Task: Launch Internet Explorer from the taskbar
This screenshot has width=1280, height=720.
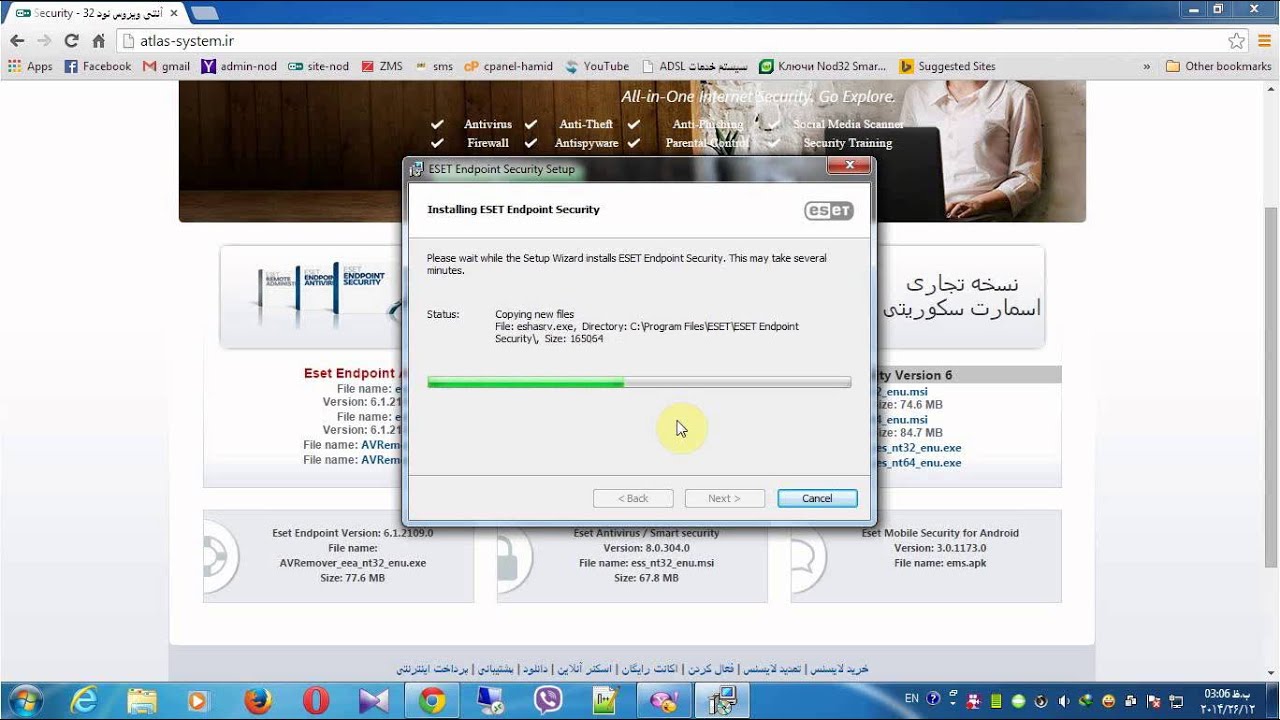Action: click(x=84, y=701)
